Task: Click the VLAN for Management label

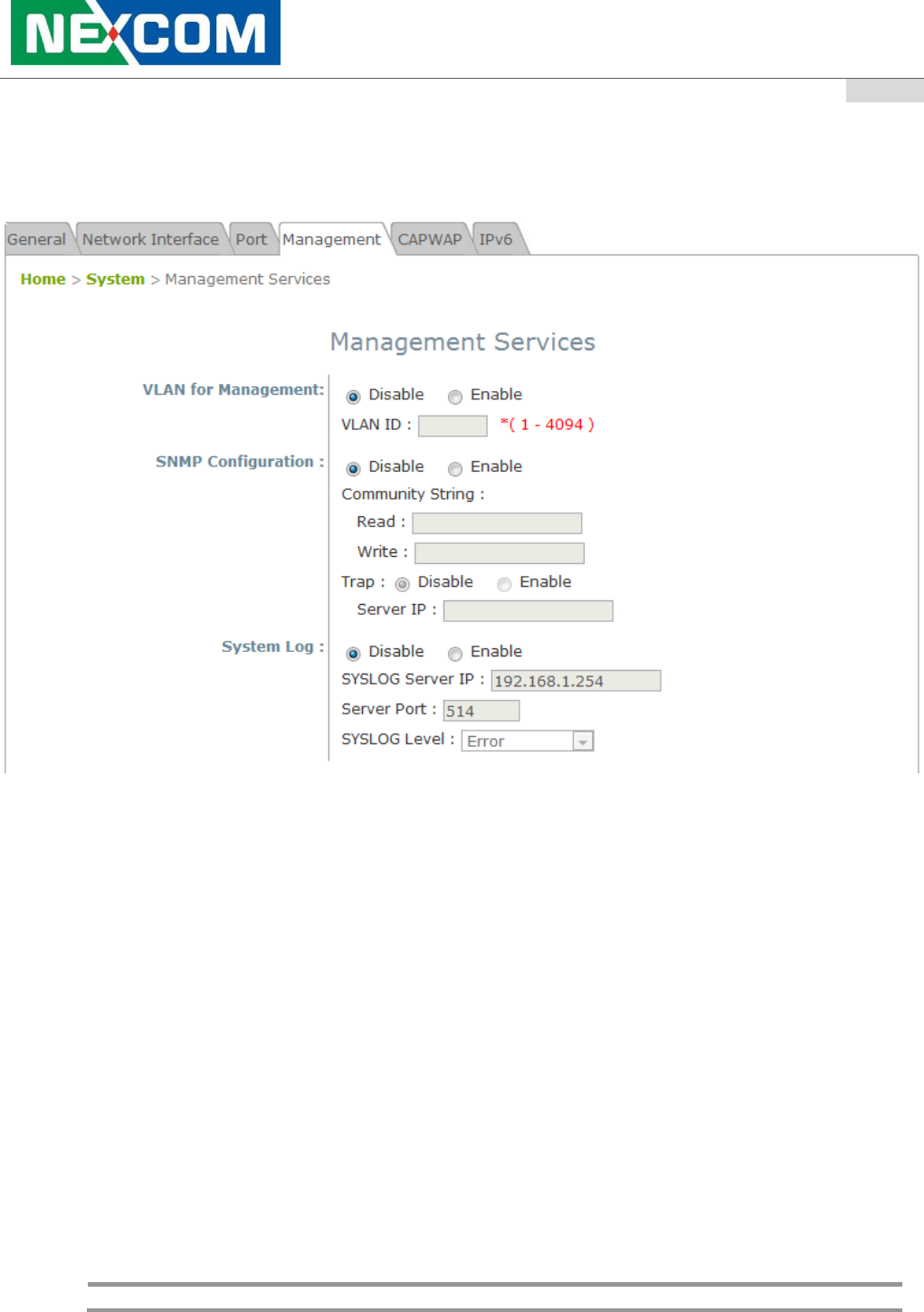Action: pos(233,389)
